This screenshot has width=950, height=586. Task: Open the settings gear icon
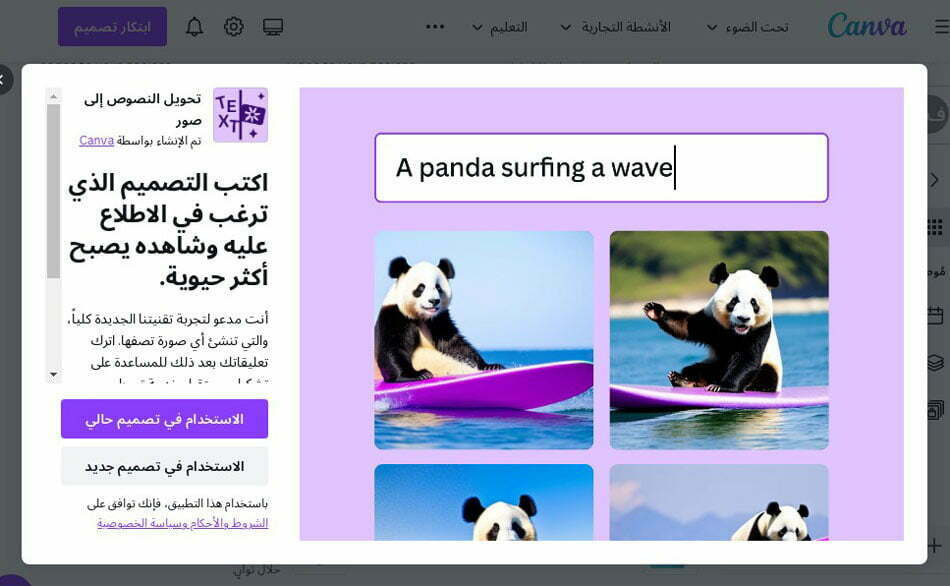[233, 27]
